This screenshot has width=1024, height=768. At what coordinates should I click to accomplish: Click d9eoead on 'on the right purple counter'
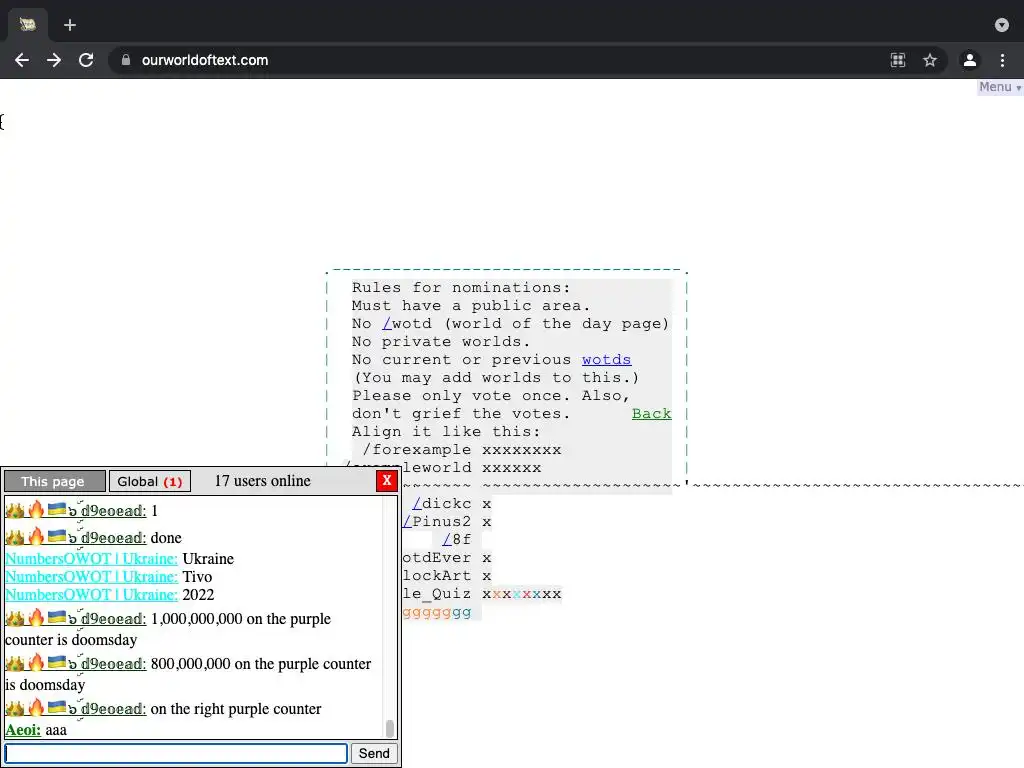tap(114, 709)
